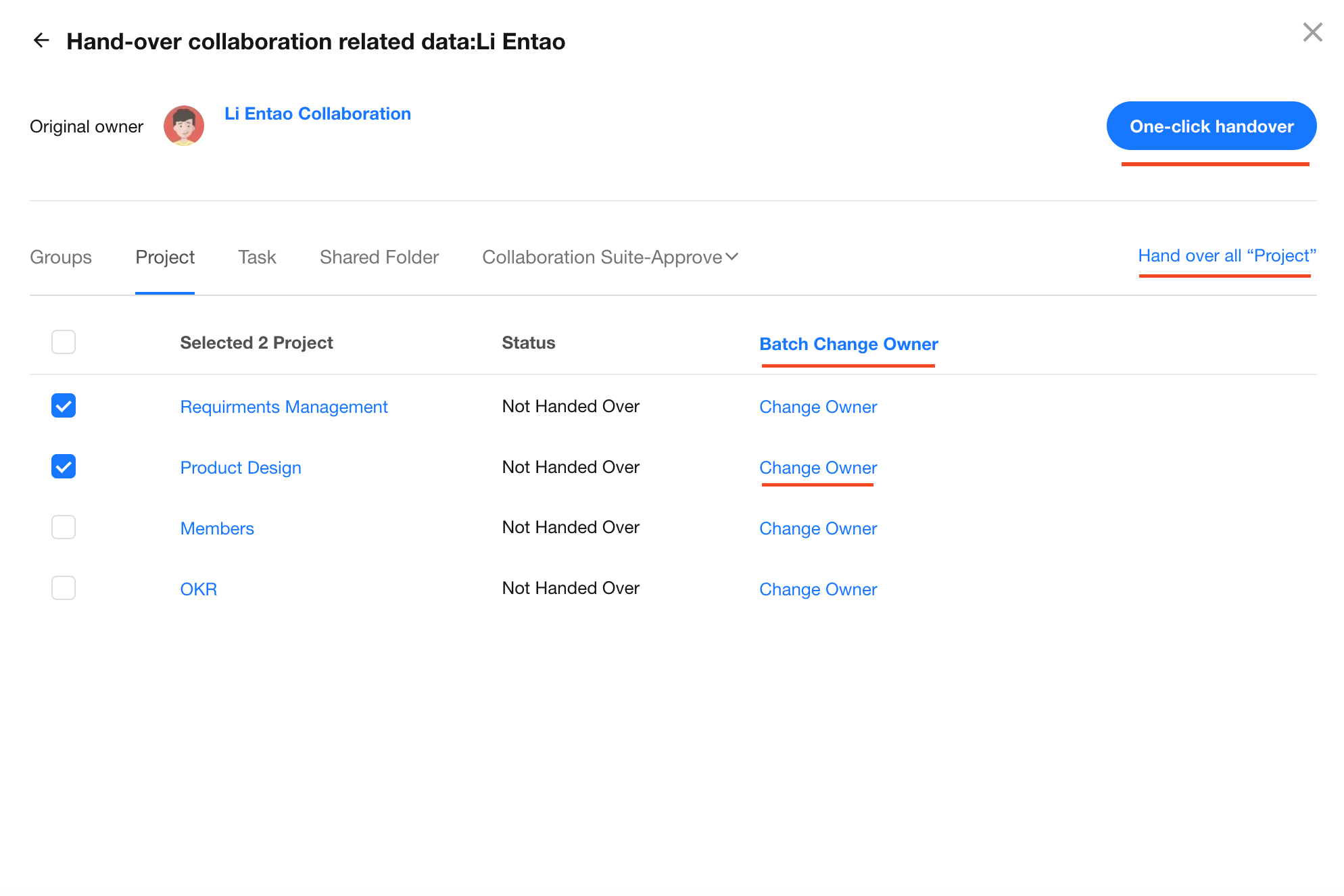Switch to the Groups tab
This screenshot has height=896, width=1344.
click(61, 257)
